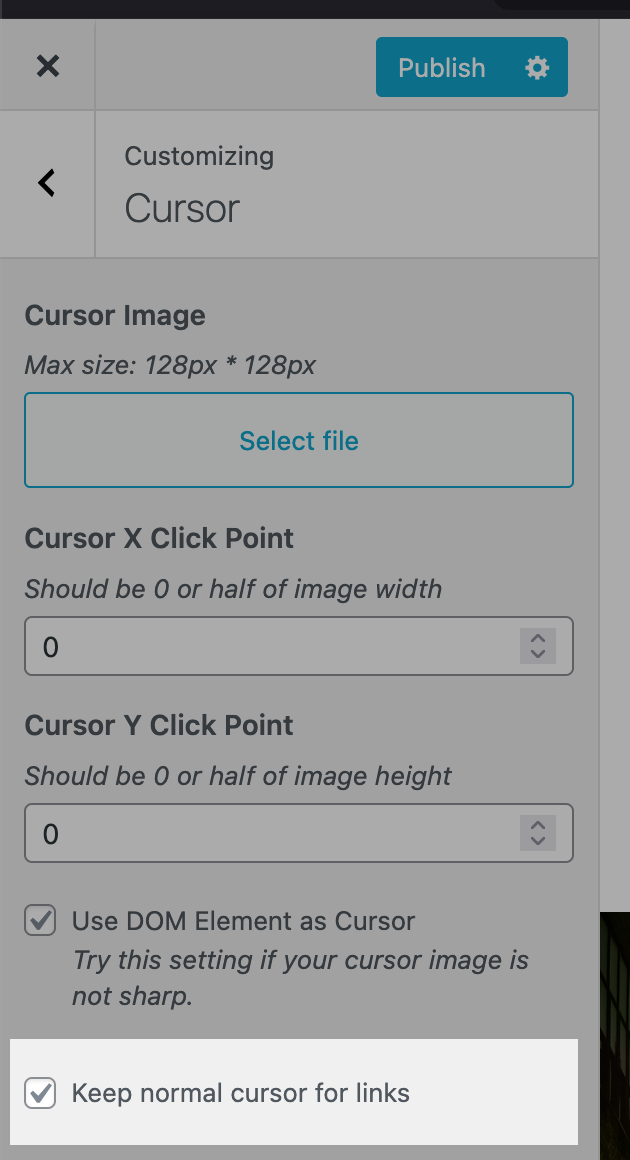The image size is (630, 1160).
Task: Select file for the Cursor Image
Action: [x=298, y=440]
